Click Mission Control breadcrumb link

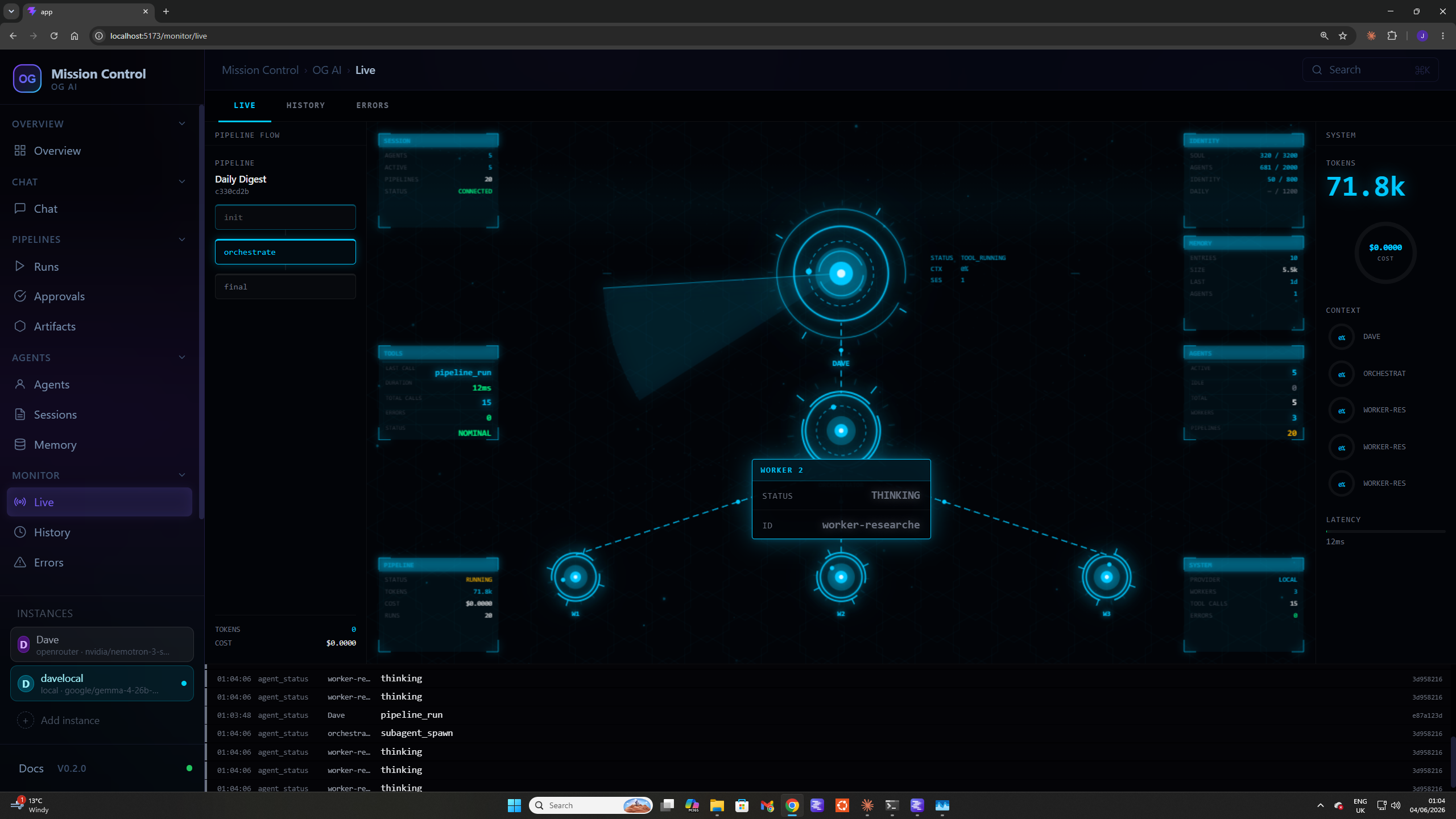pos(260,70)
